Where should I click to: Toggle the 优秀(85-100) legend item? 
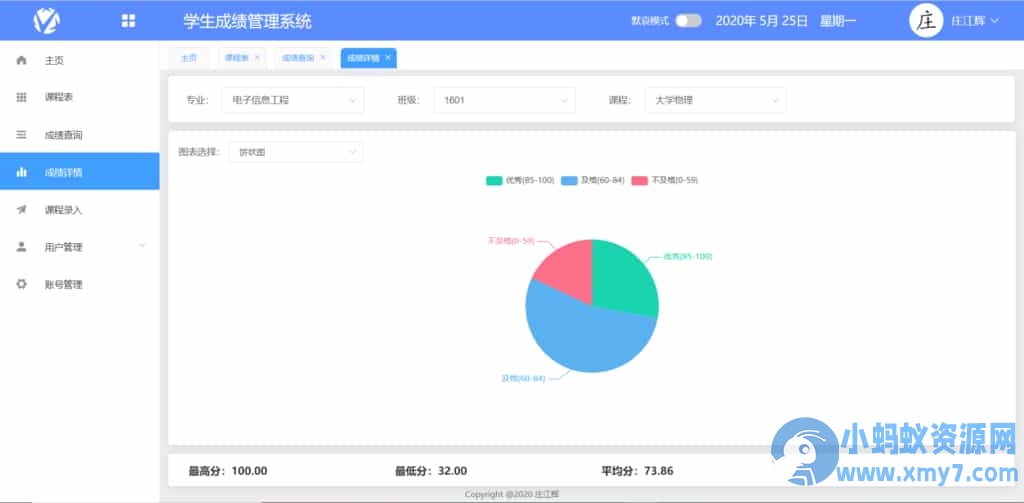click(x=520, y=180)
